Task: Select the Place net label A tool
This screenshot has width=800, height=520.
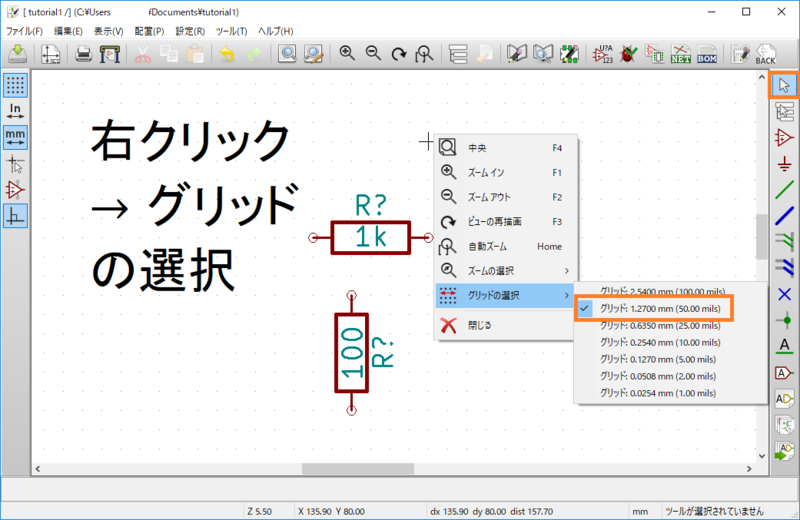Action: pos(784,346)
